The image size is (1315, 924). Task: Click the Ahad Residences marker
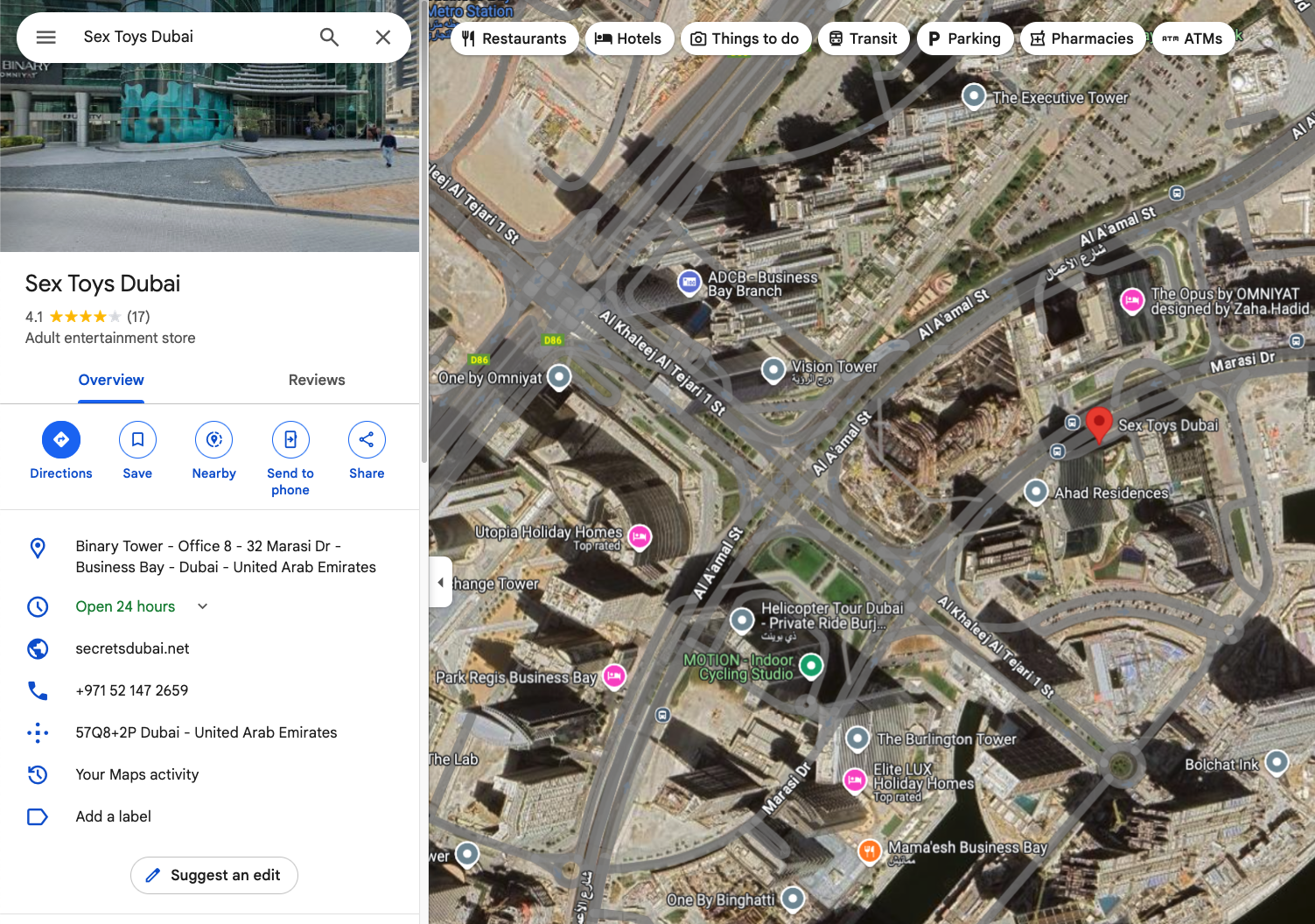coord(1036,491)
